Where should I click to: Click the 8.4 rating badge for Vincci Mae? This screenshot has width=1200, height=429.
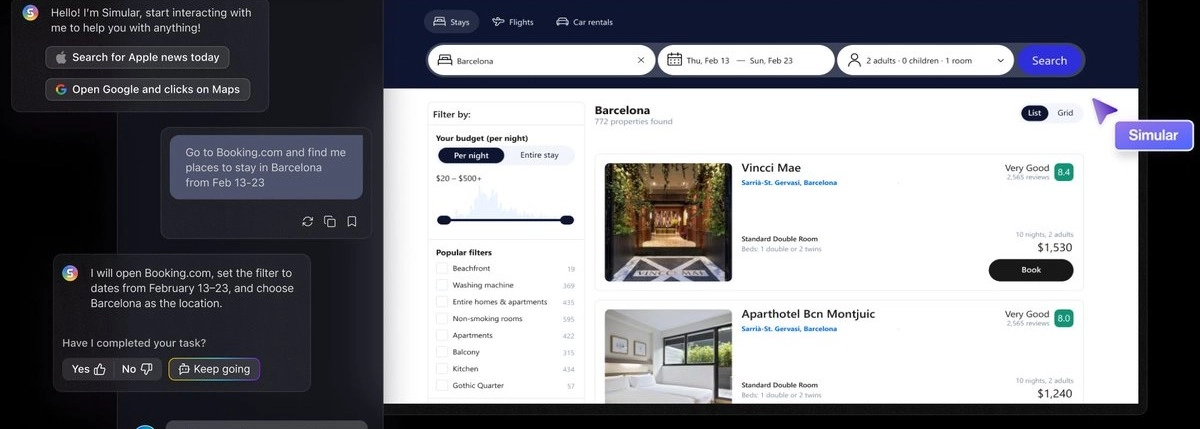coord(1064,172)
